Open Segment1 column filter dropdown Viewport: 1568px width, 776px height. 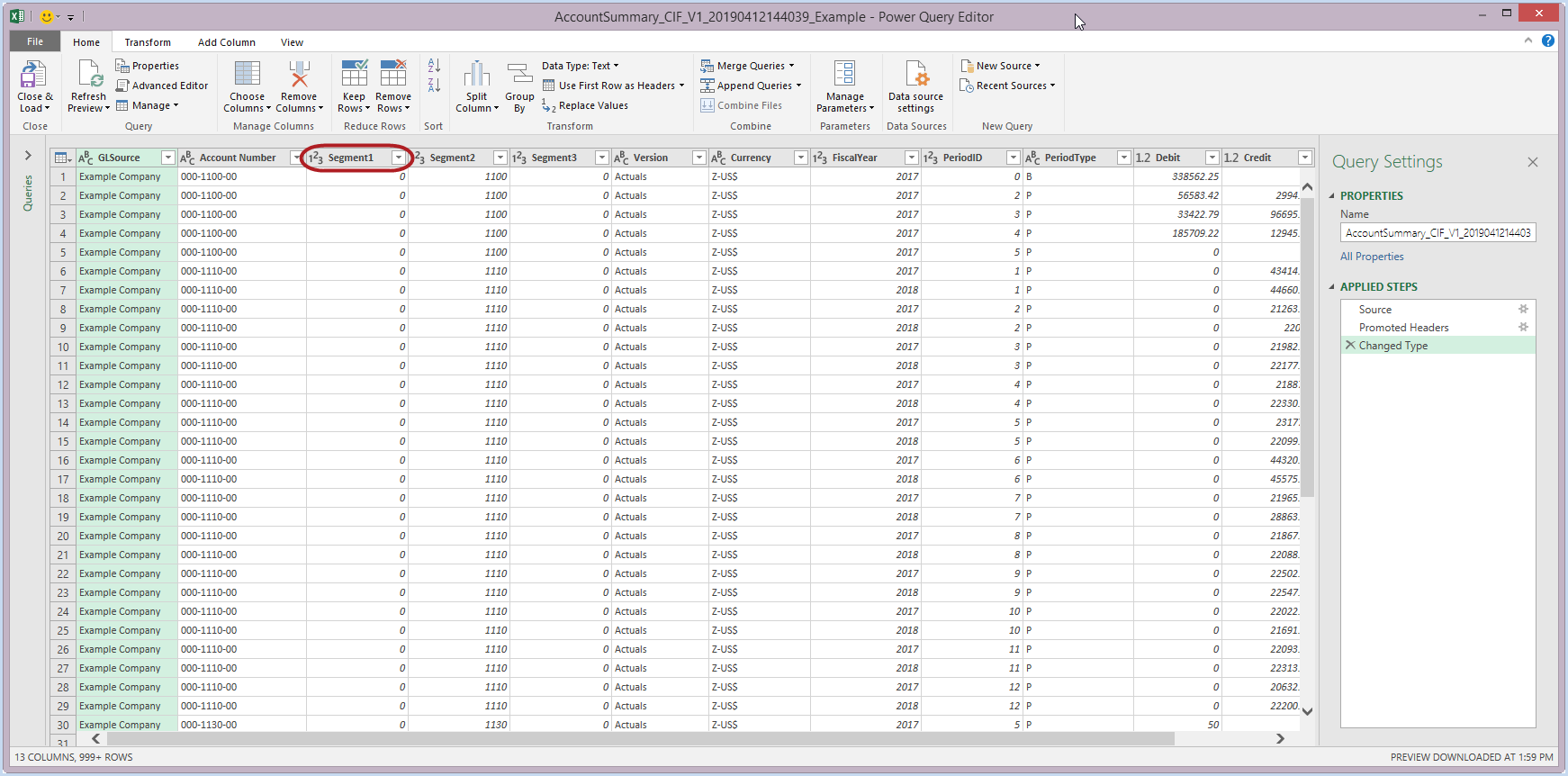(x=399, y=158)
